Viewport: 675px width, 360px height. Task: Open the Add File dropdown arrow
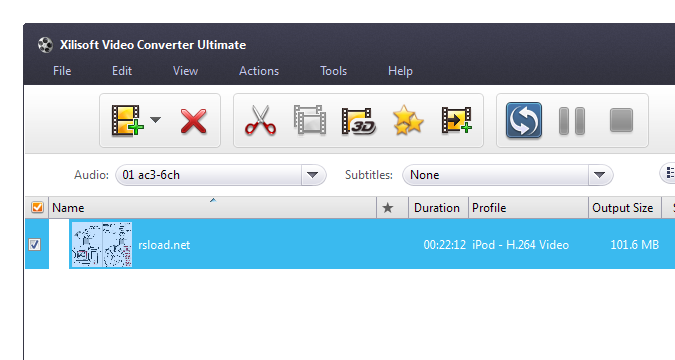pos(155,120)
